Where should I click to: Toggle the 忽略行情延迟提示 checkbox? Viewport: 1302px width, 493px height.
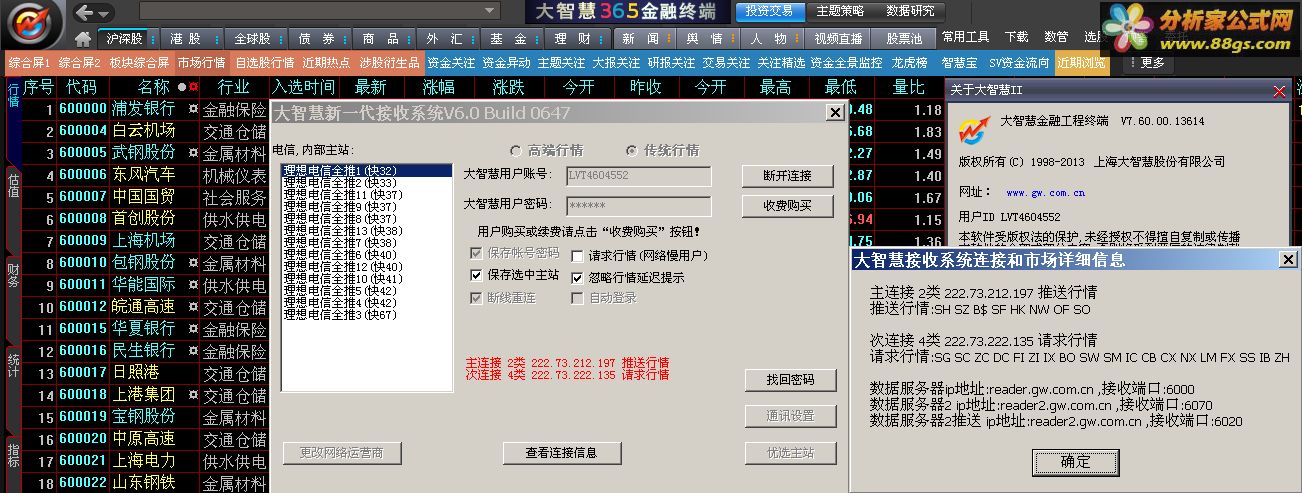(578, 277)
